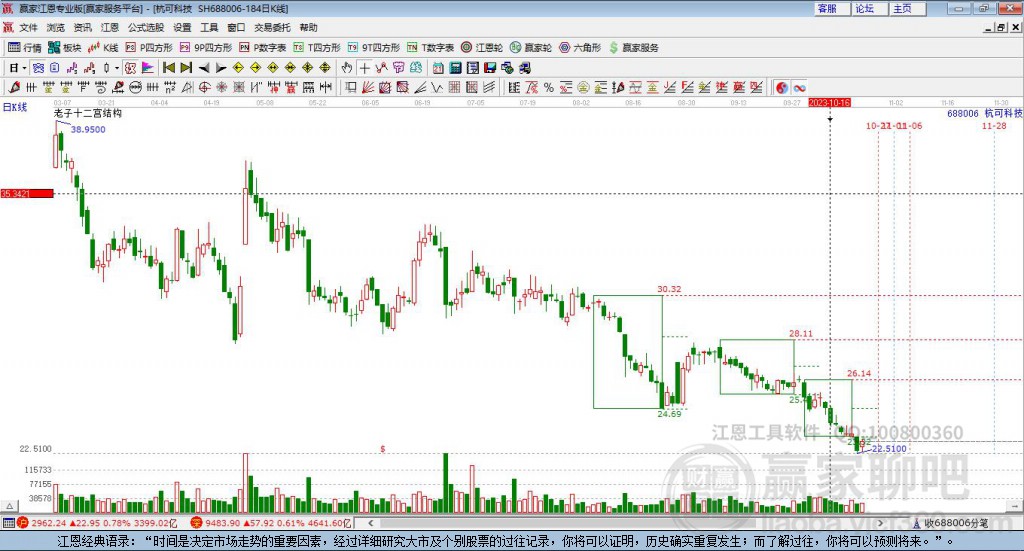This screenshot has height=551, width=1024.
Task: Click the 杭可科技 stock name
Action: tap(1003, 114)
